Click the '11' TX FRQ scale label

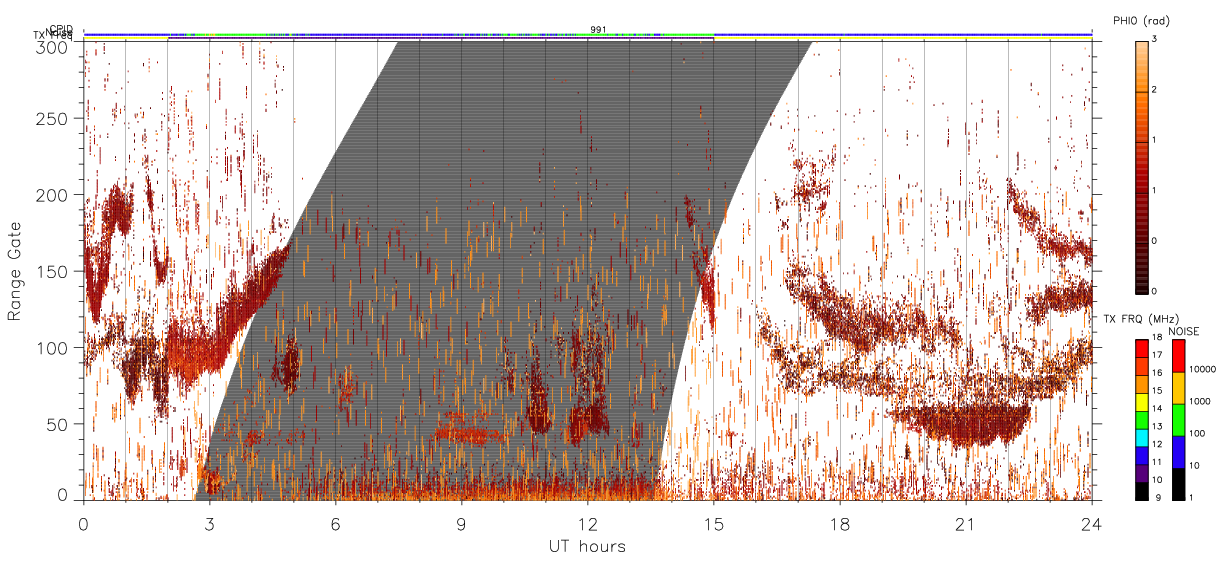pyautogui.click(x=1157, y=462)
